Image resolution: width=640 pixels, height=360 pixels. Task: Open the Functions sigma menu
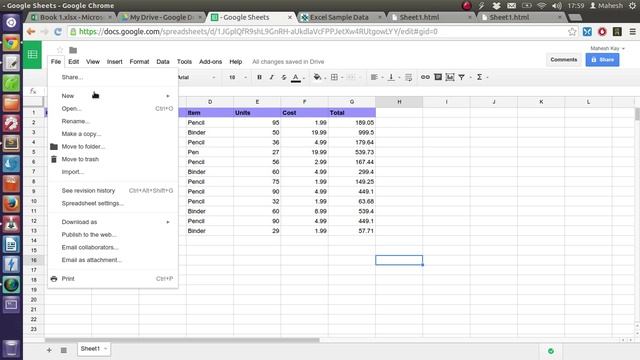tap(480, 77)
